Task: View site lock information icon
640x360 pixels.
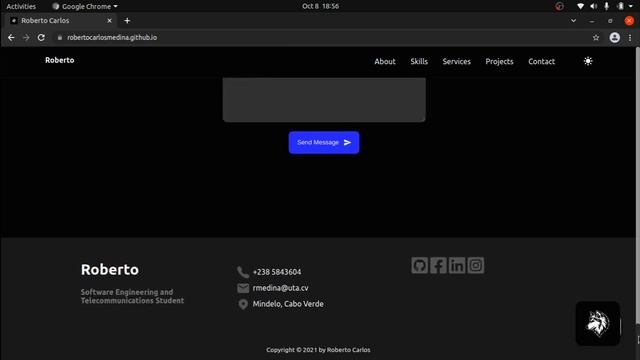Action: point(60,38)
